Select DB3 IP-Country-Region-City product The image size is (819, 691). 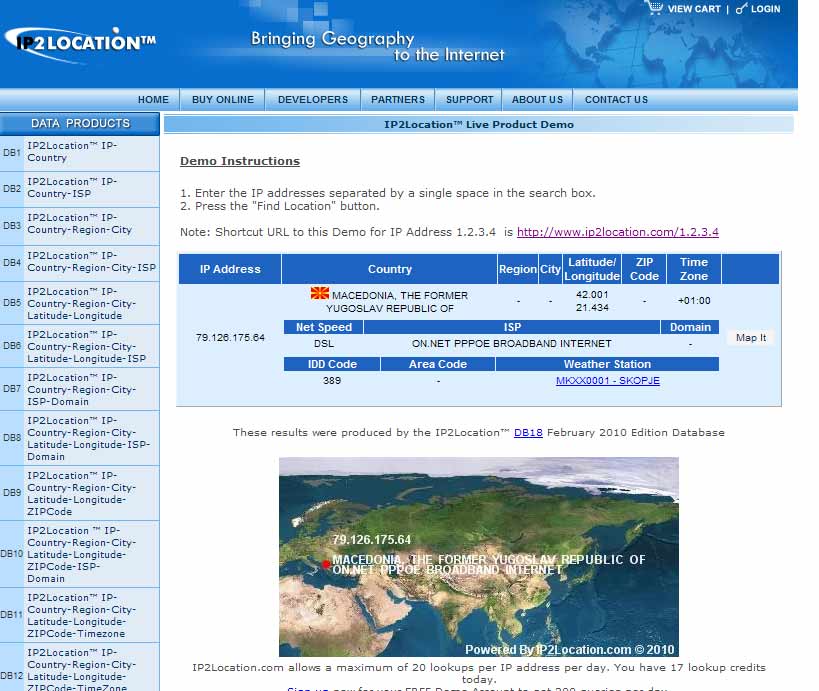(x=79, y=225)
